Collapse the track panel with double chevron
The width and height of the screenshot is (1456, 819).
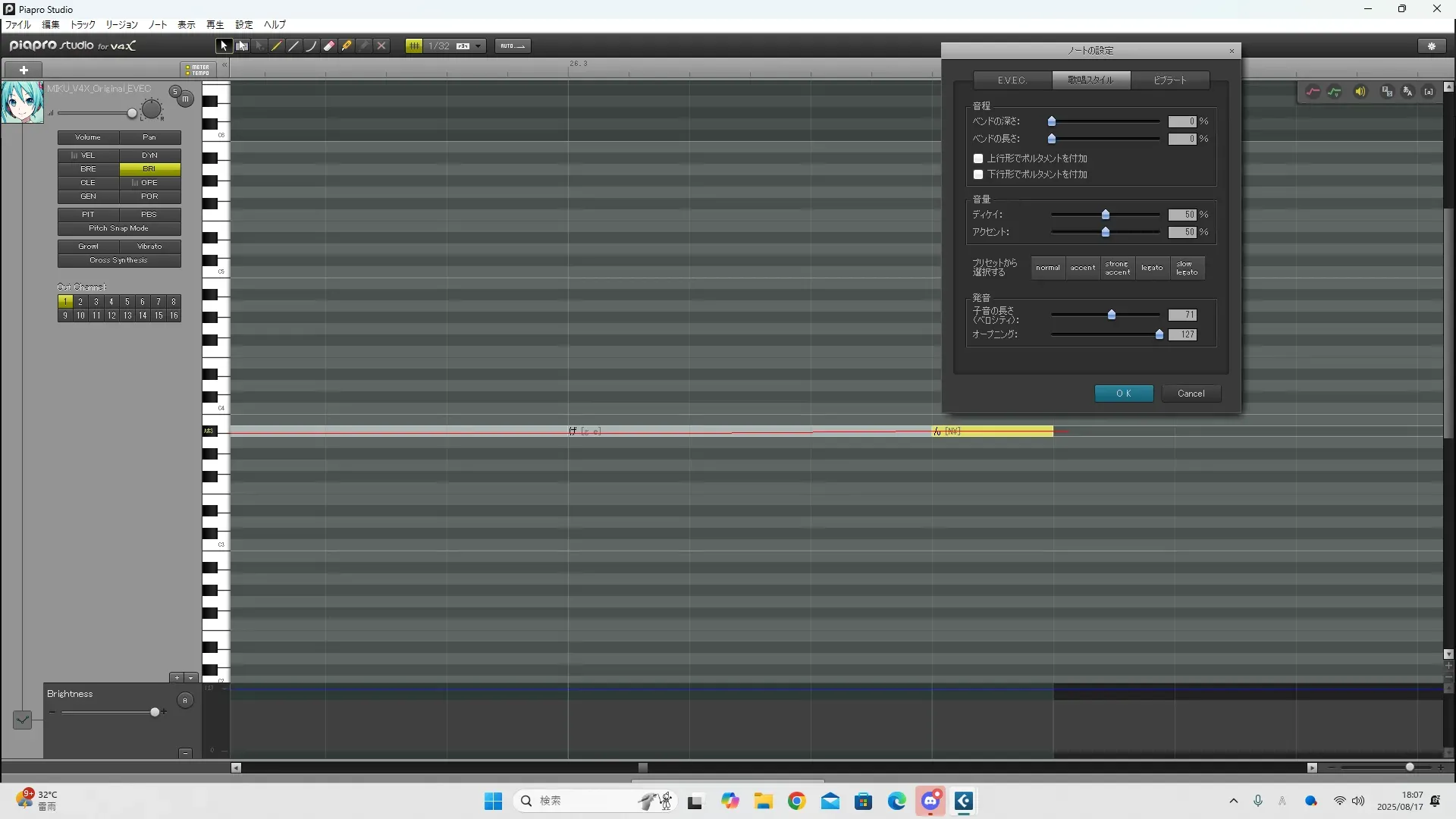(x=224, y=66)
